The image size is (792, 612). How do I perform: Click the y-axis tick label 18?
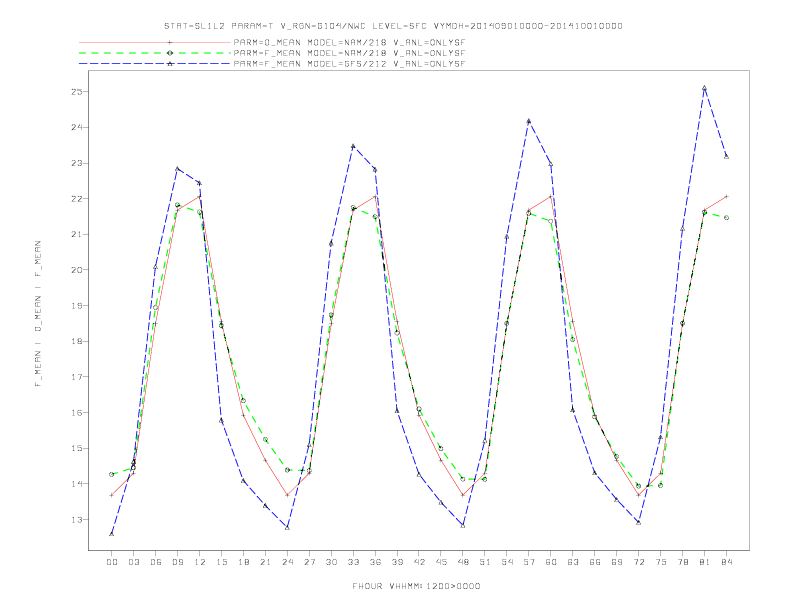pos(77,341)
